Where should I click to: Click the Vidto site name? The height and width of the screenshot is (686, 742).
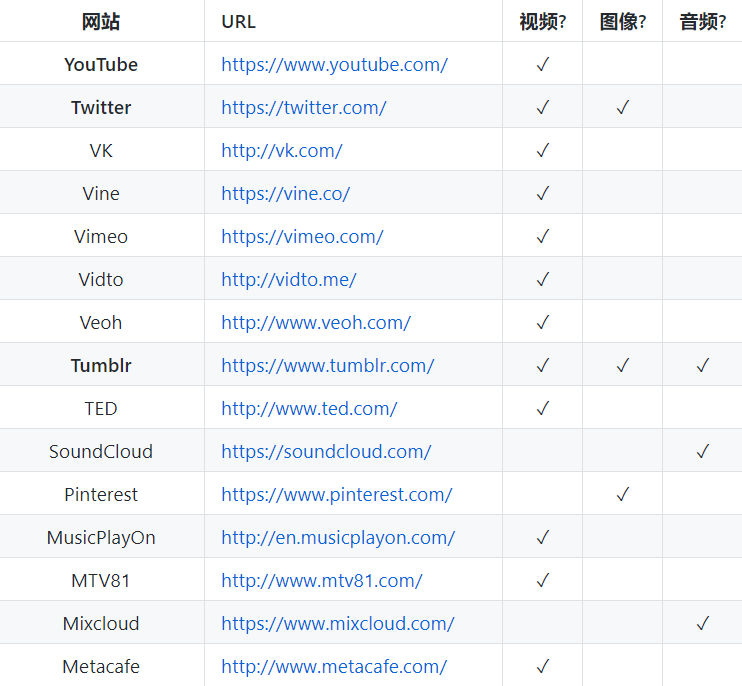click(x=101, y=280)
